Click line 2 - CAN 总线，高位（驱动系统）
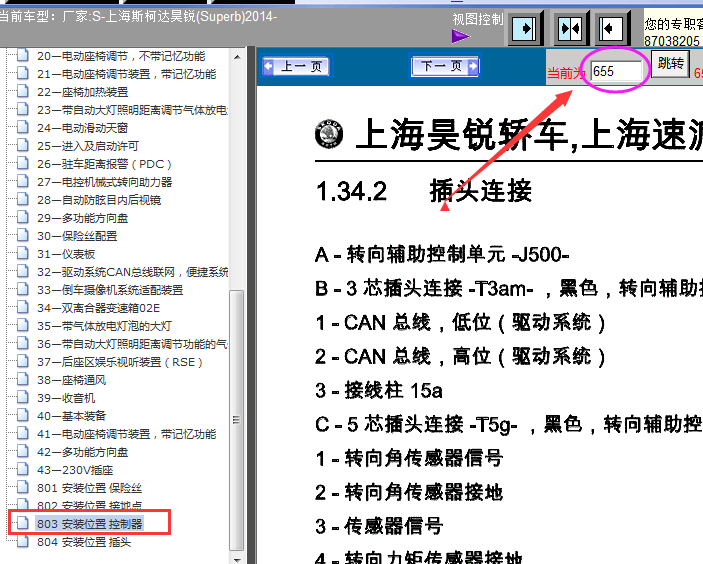Image resolution: width=703 pixels, height=564 pixels. point(460,357)
